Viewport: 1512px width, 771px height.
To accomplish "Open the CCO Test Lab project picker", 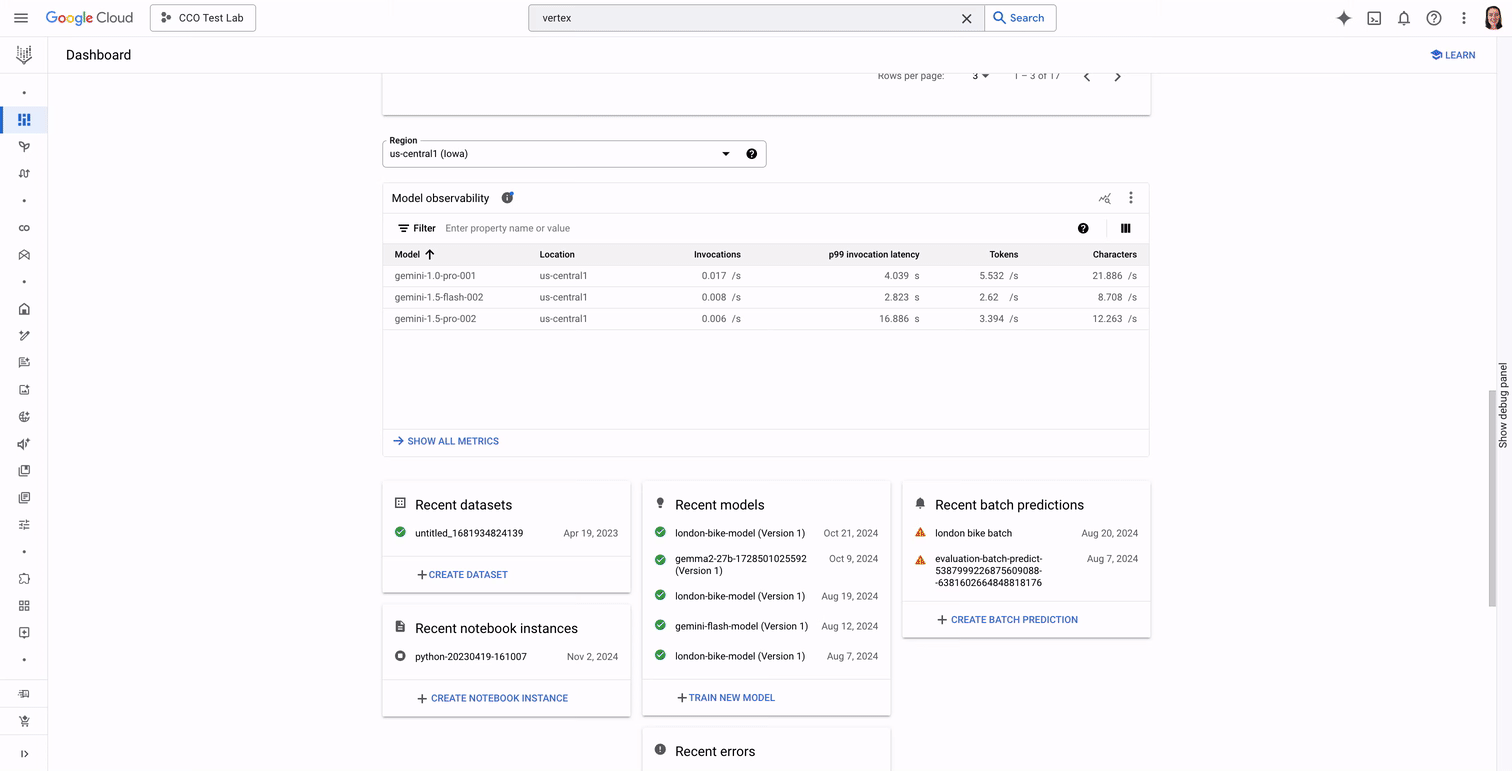I will click(x=202, y=17).
